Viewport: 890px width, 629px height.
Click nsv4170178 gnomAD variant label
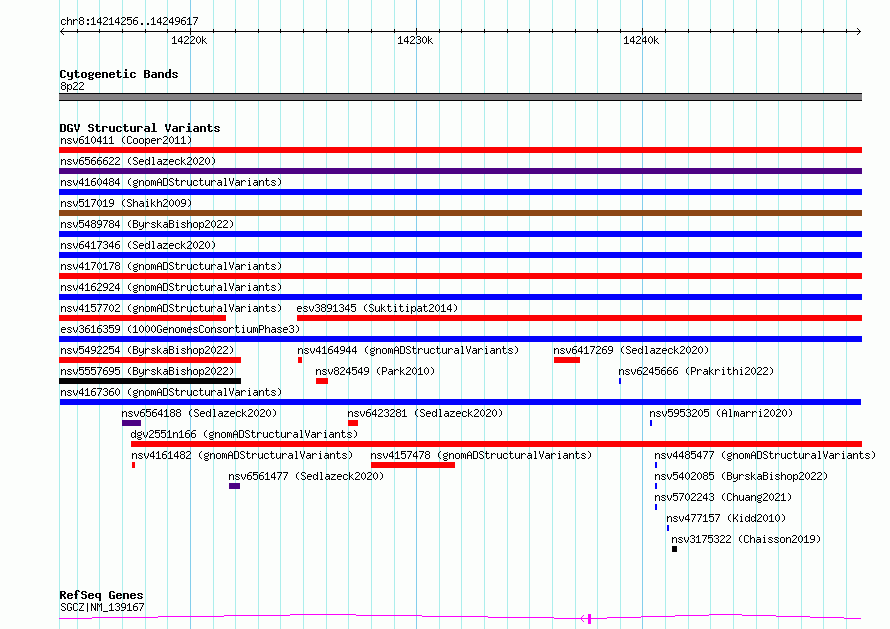click(x=171, y=266)
